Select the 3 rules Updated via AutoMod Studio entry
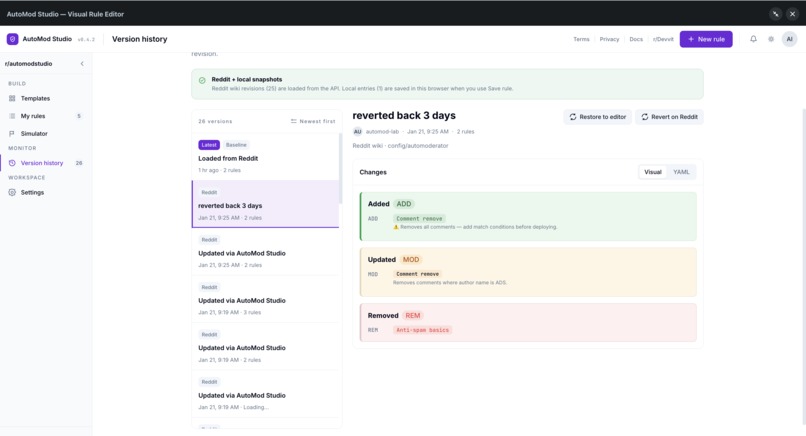806x436 pixels. [265, 299]
